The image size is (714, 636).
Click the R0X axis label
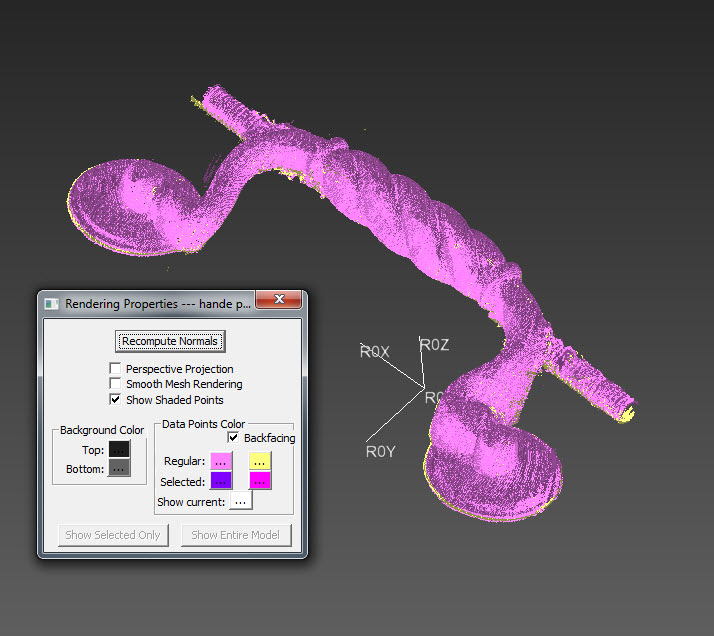click(375, 351)
